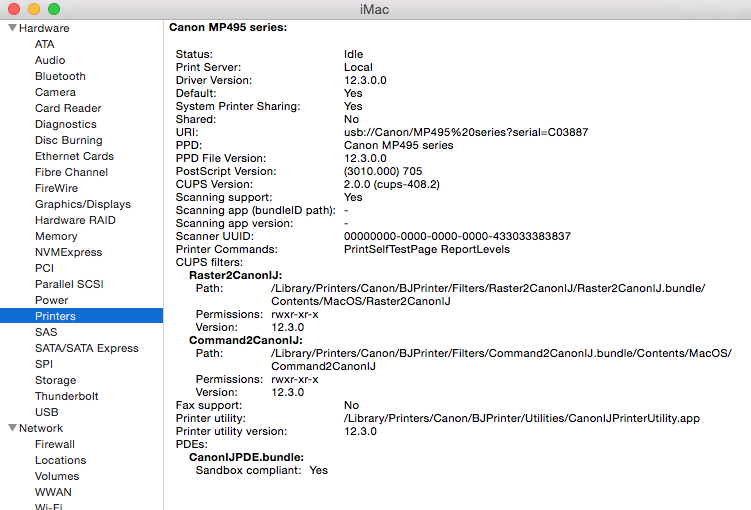The height and width of the screenshot is (510, 751).
Task: Click the PPD Canon MP495 series value
Action: tap(398, 146)
